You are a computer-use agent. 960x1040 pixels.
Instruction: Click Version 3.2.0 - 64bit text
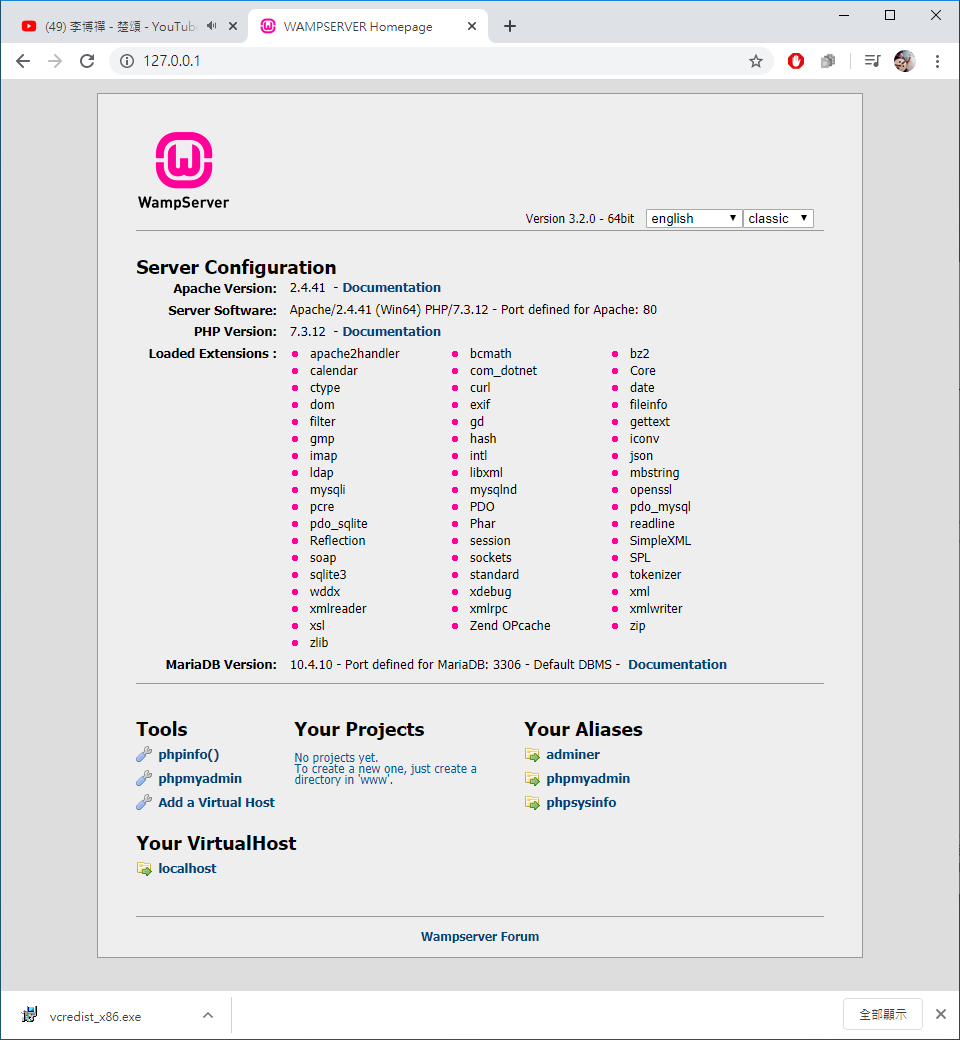click(580, 219)
